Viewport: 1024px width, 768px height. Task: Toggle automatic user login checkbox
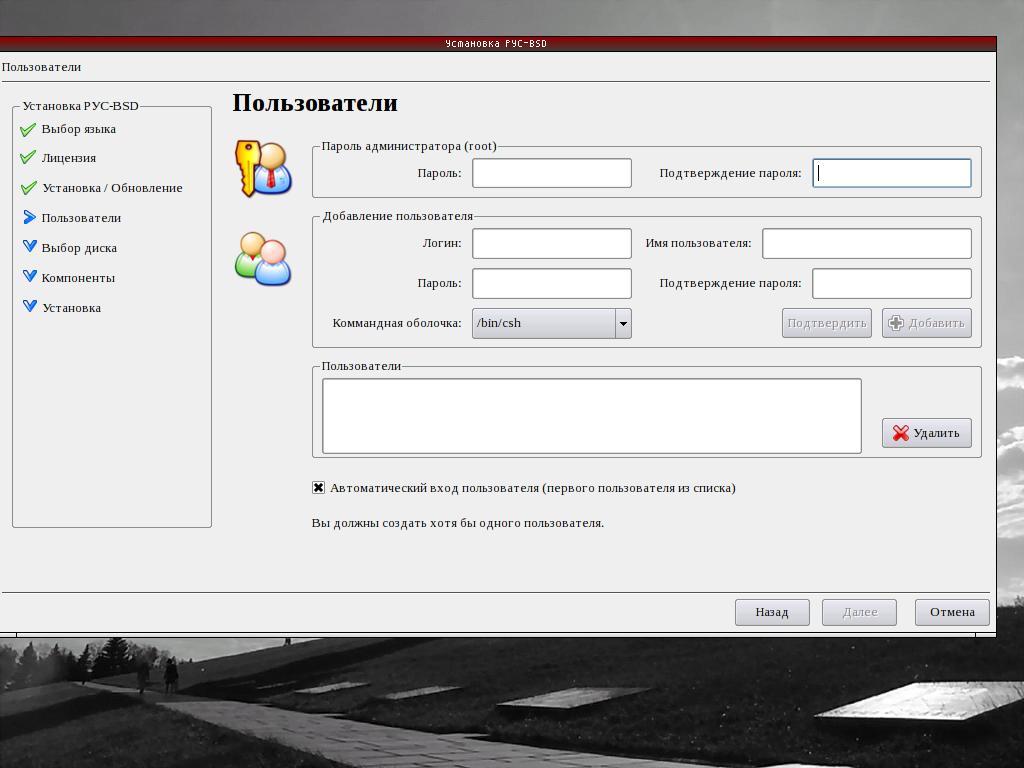coord(318,488)
